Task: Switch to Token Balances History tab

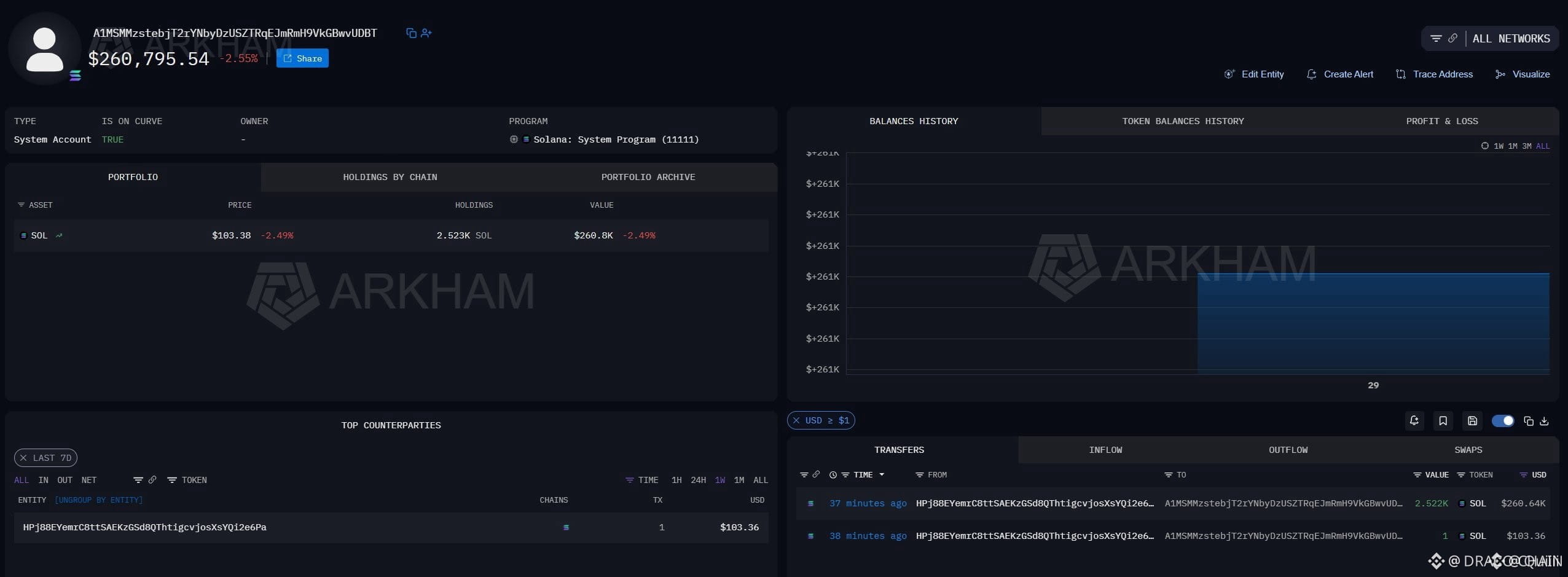Action: click(1183, 121)
